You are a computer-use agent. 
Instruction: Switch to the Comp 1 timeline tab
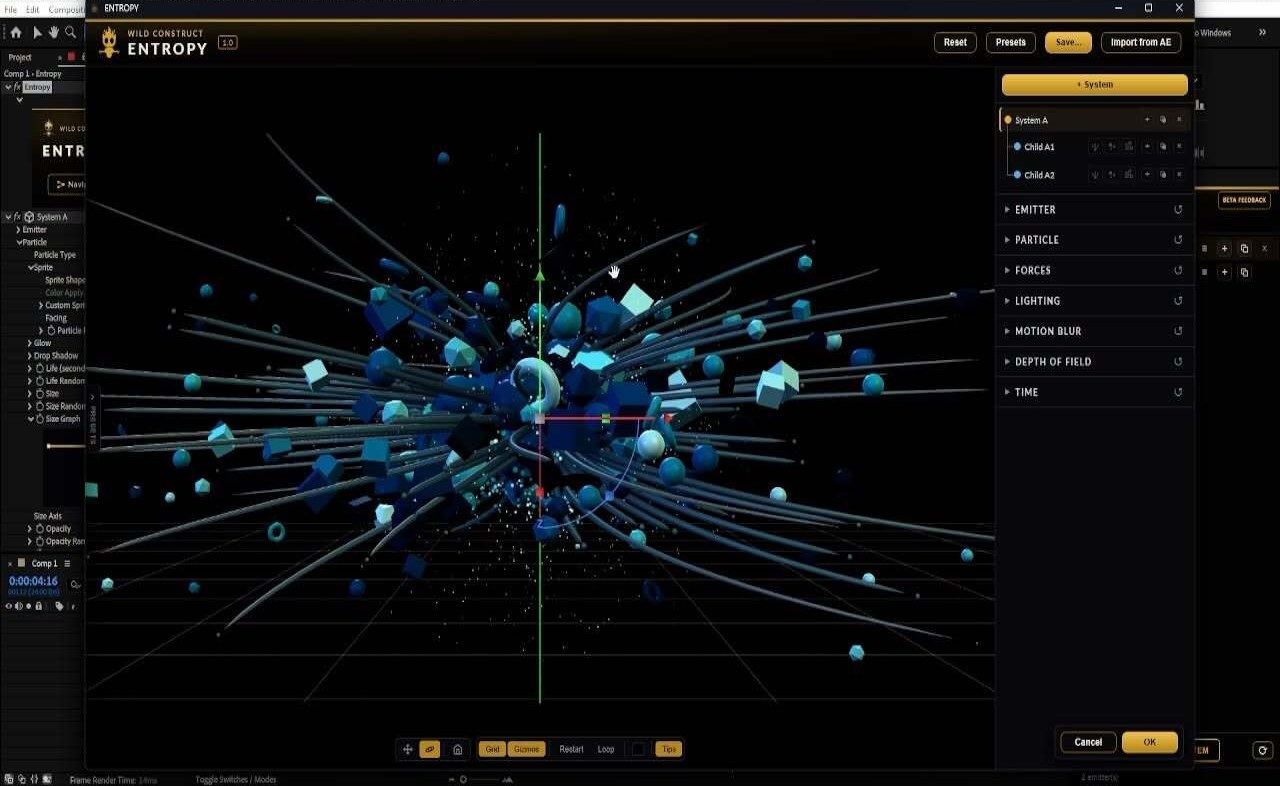(44, 564)
